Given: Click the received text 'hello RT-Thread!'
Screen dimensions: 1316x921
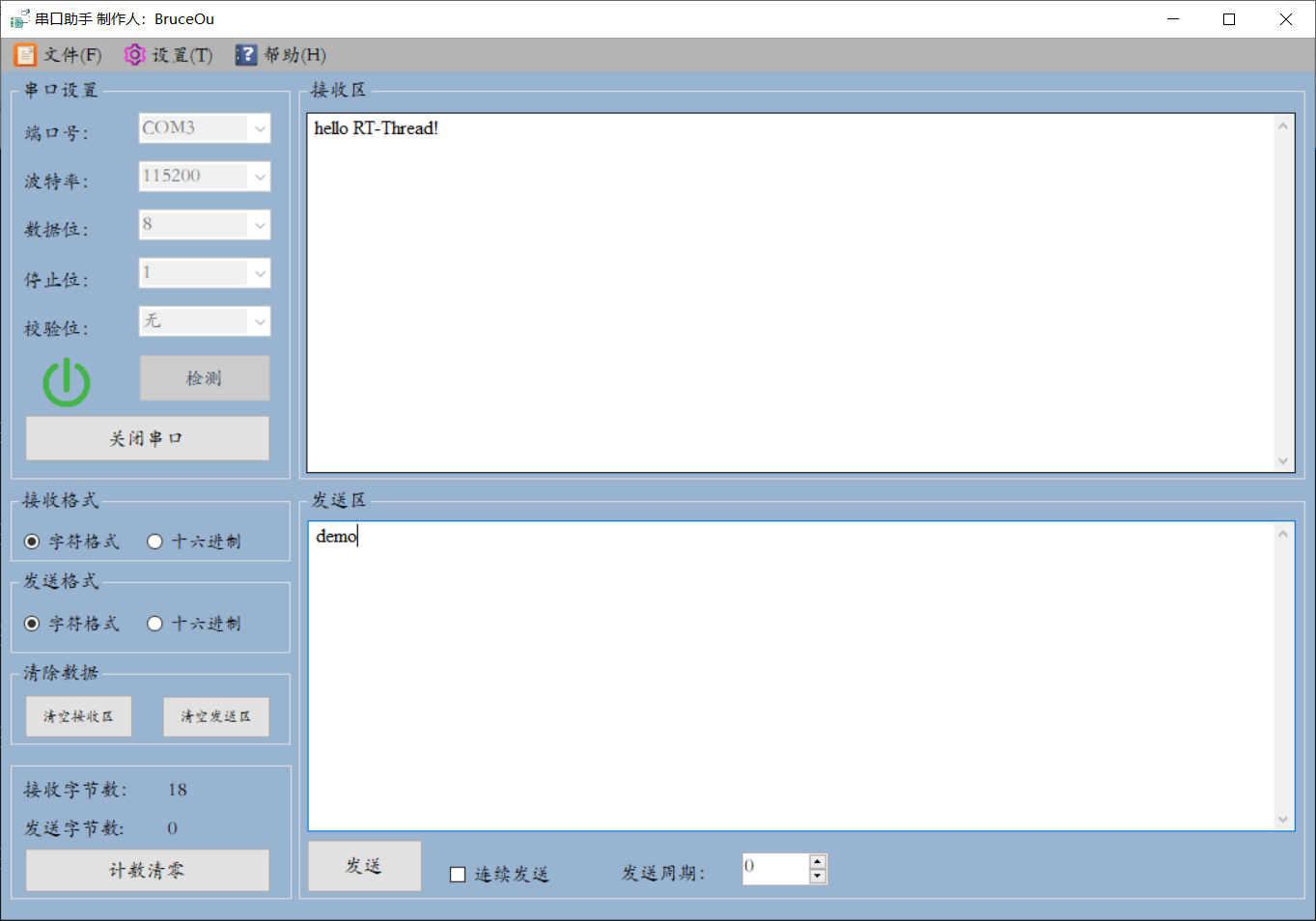Looking at the screenshot, I should click(377, 128).
